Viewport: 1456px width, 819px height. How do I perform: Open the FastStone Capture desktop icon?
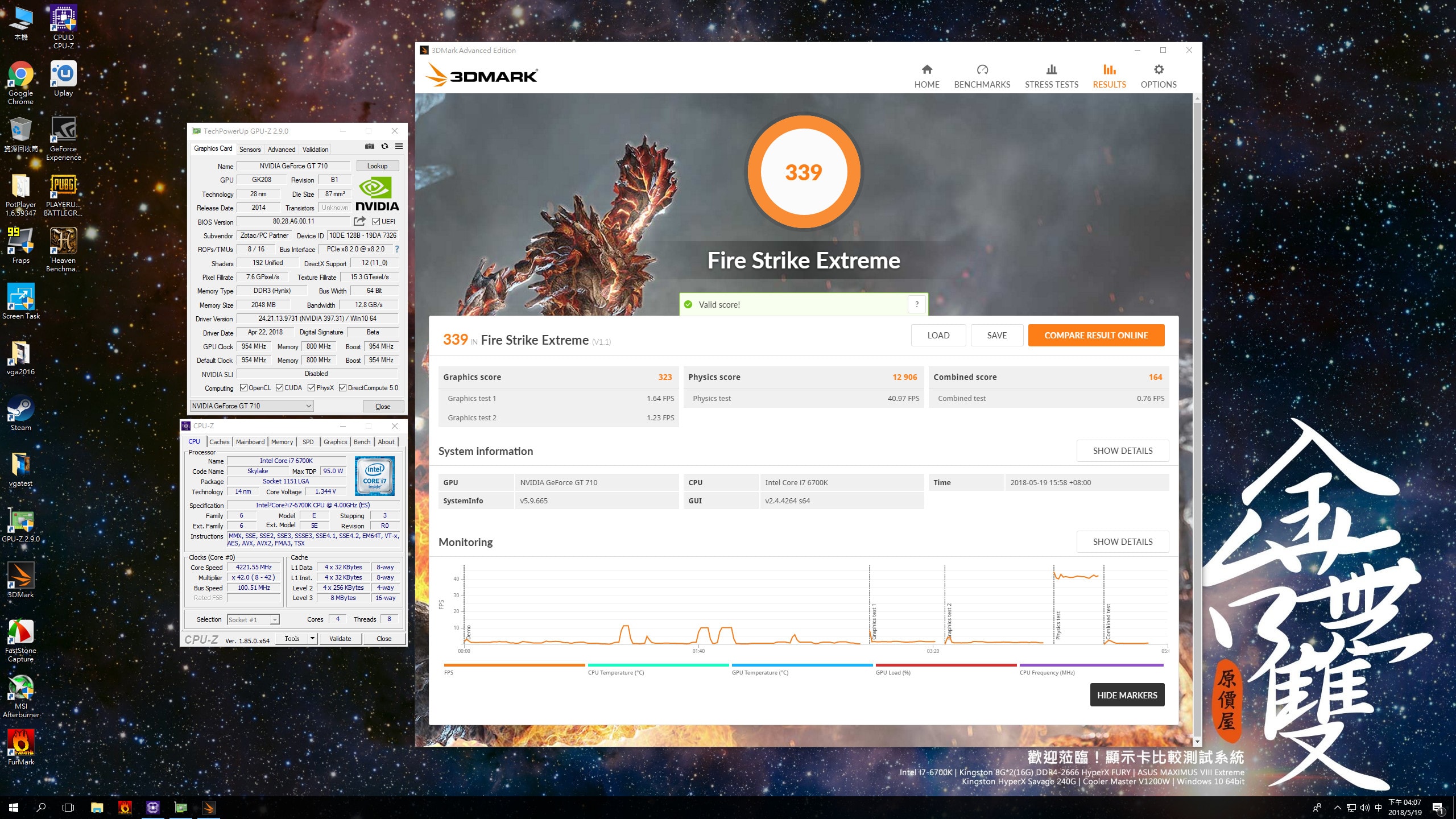coord(21,641)
